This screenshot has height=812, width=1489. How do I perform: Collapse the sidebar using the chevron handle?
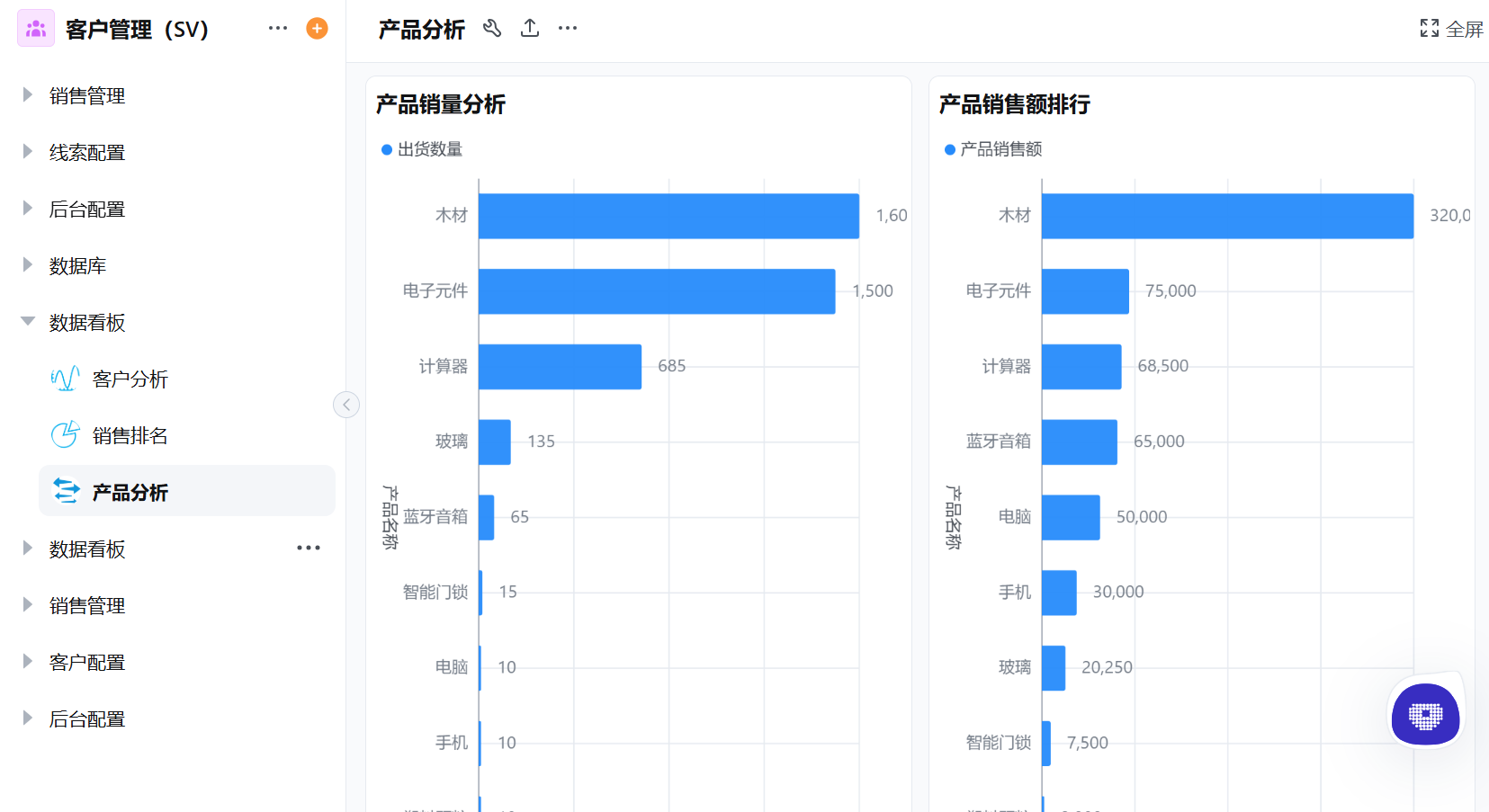[346, 405]
